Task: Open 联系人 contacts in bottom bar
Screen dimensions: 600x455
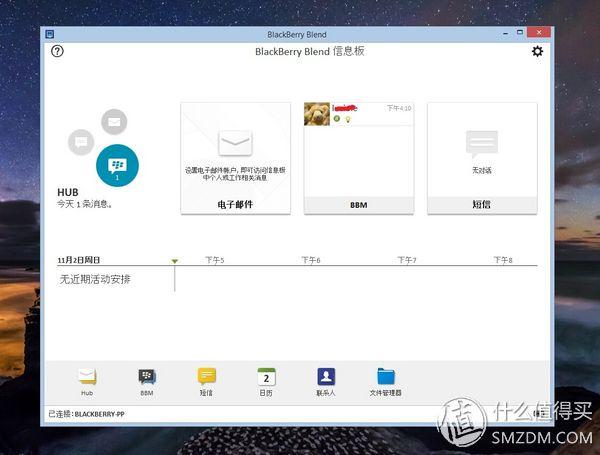Action: [326, 382]
